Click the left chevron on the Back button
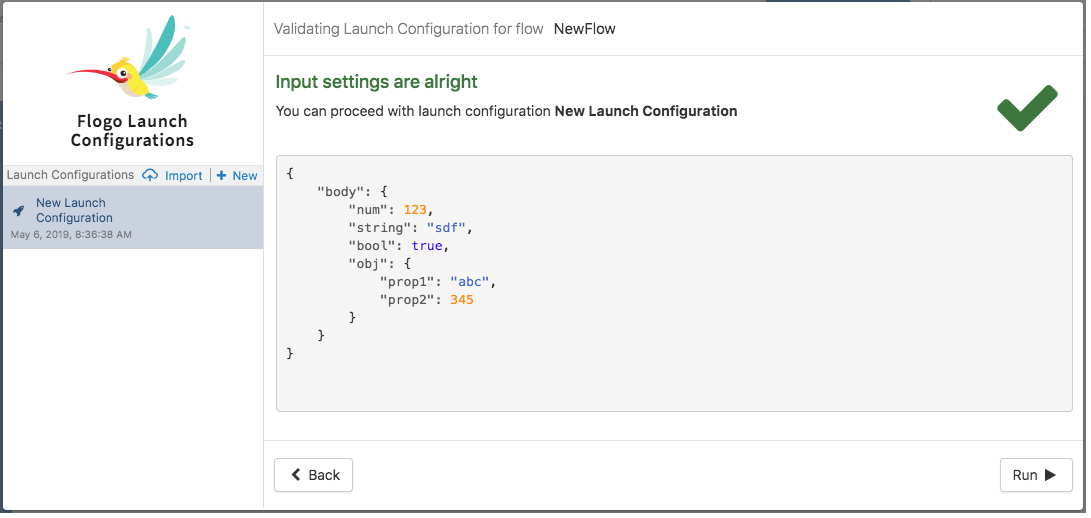Image resolution: width=1091 pixels, height=518 pixels. (296, 475)
